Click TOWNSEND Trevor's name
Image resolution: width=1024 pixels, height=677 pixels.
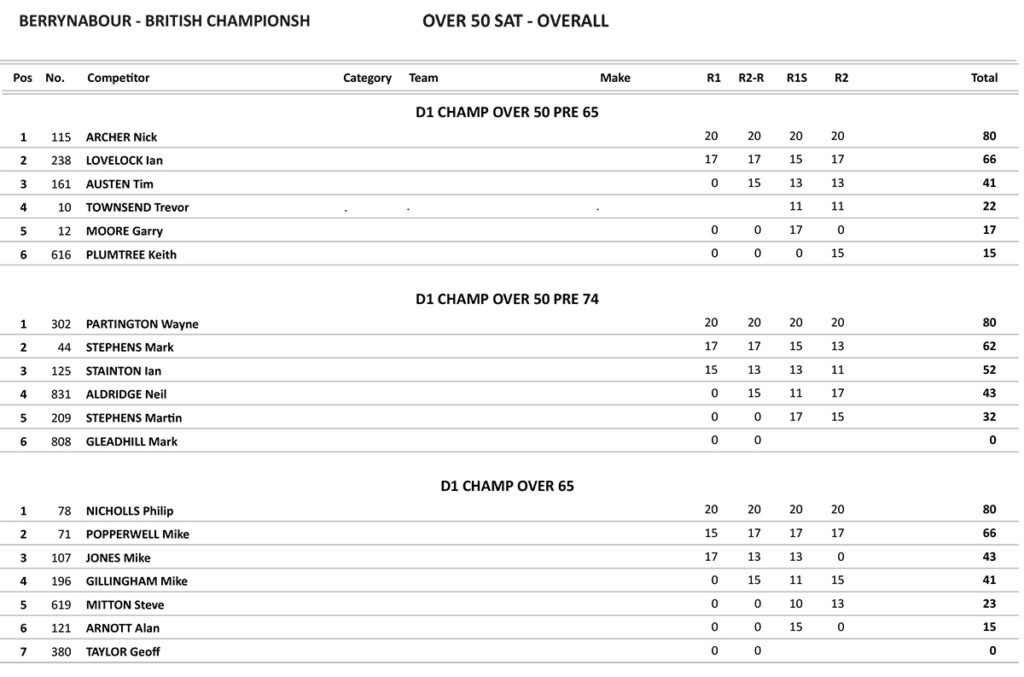point(137,207)
